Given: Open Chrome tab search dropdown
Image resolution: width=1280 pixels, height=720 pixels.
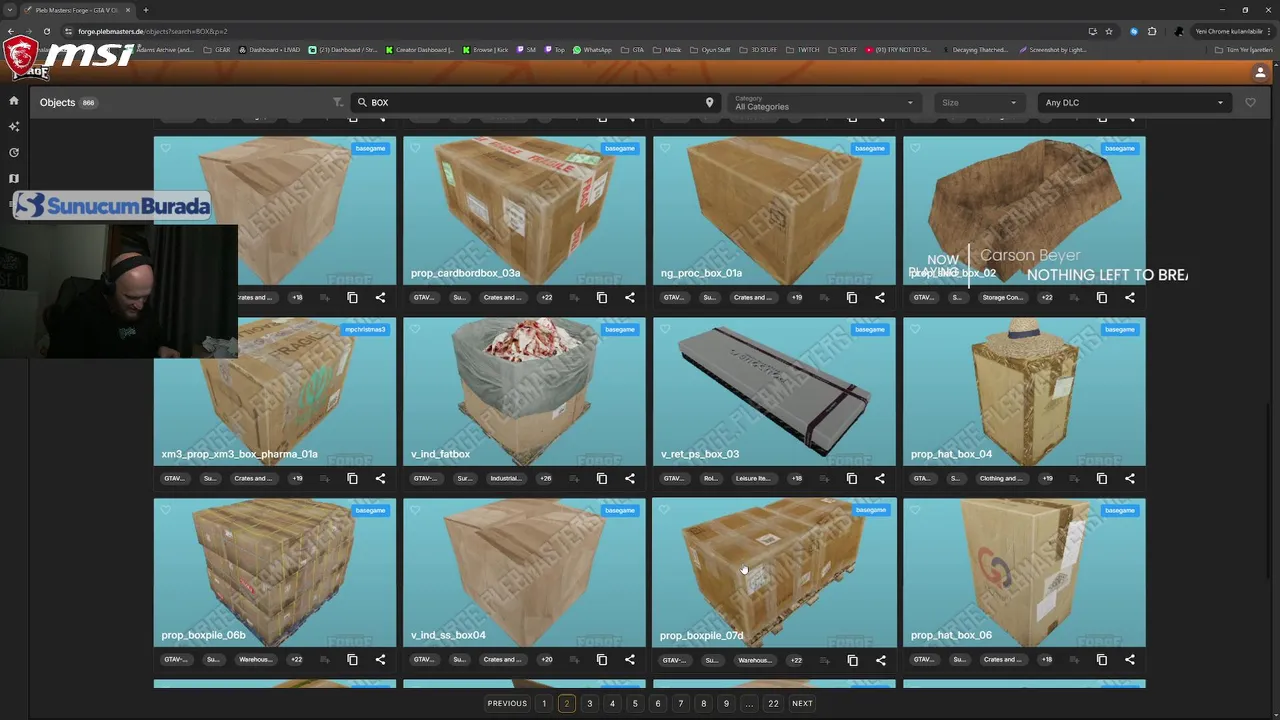Looking at the screenshot, I should coord(10,10).
